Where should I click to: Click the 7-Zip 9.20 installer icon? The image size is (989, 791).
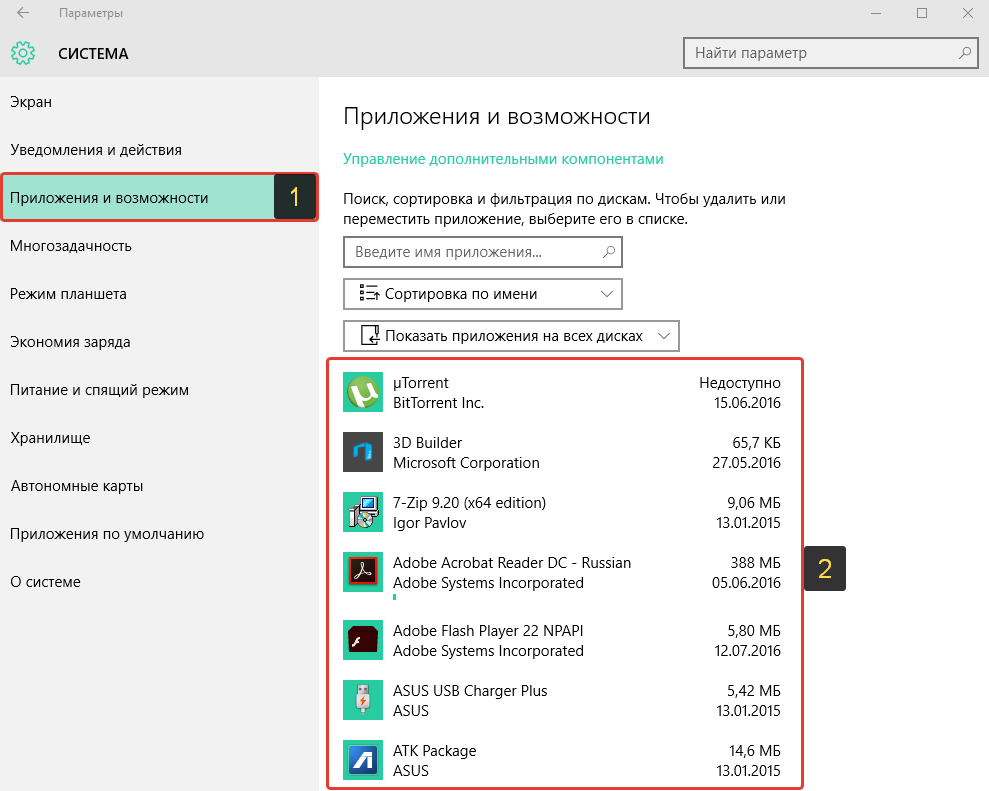[363, 512]
